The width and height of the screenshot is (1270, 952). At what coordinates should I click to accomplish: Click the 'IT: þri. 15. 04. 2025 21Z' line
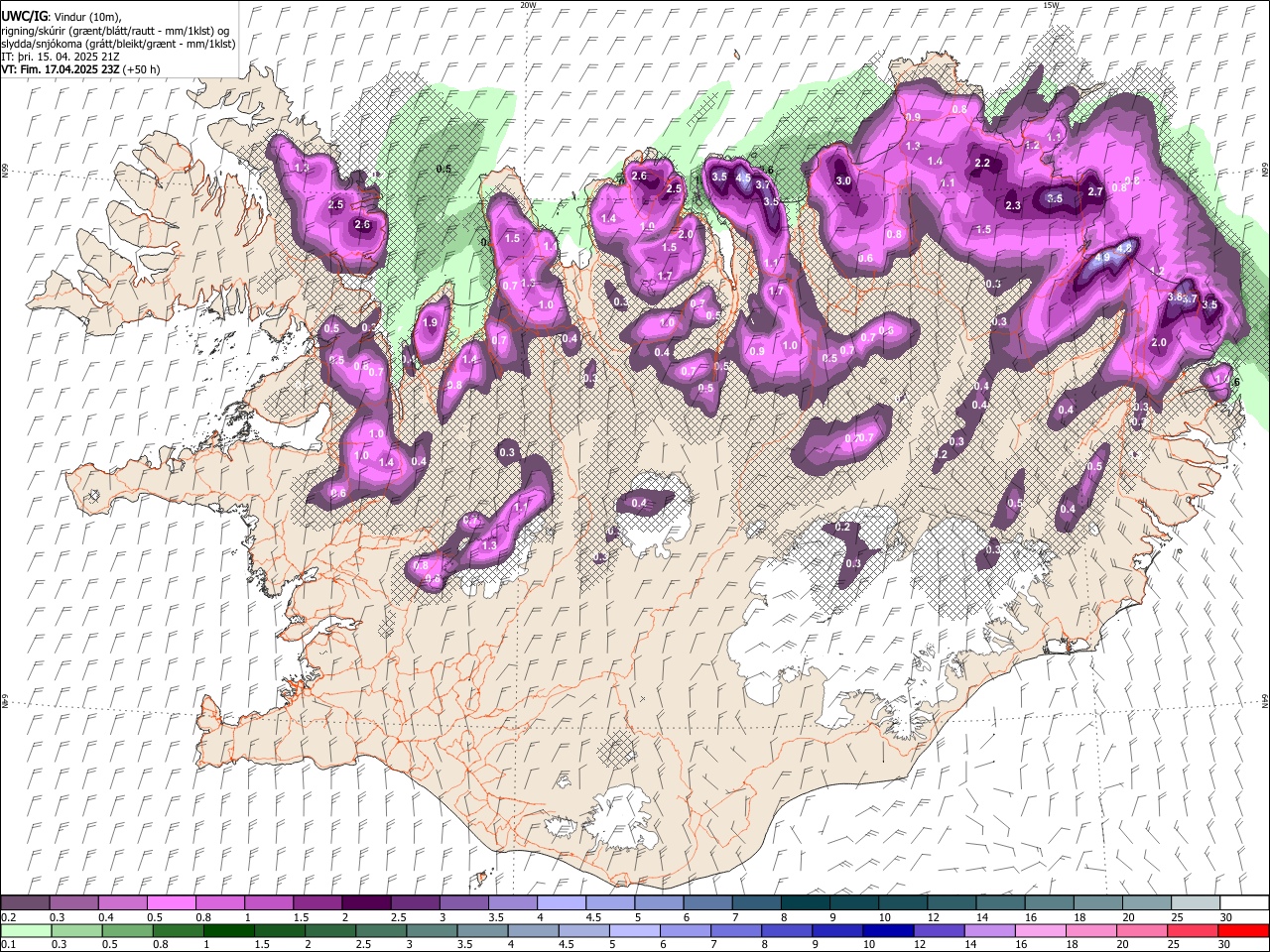[61, 57]
